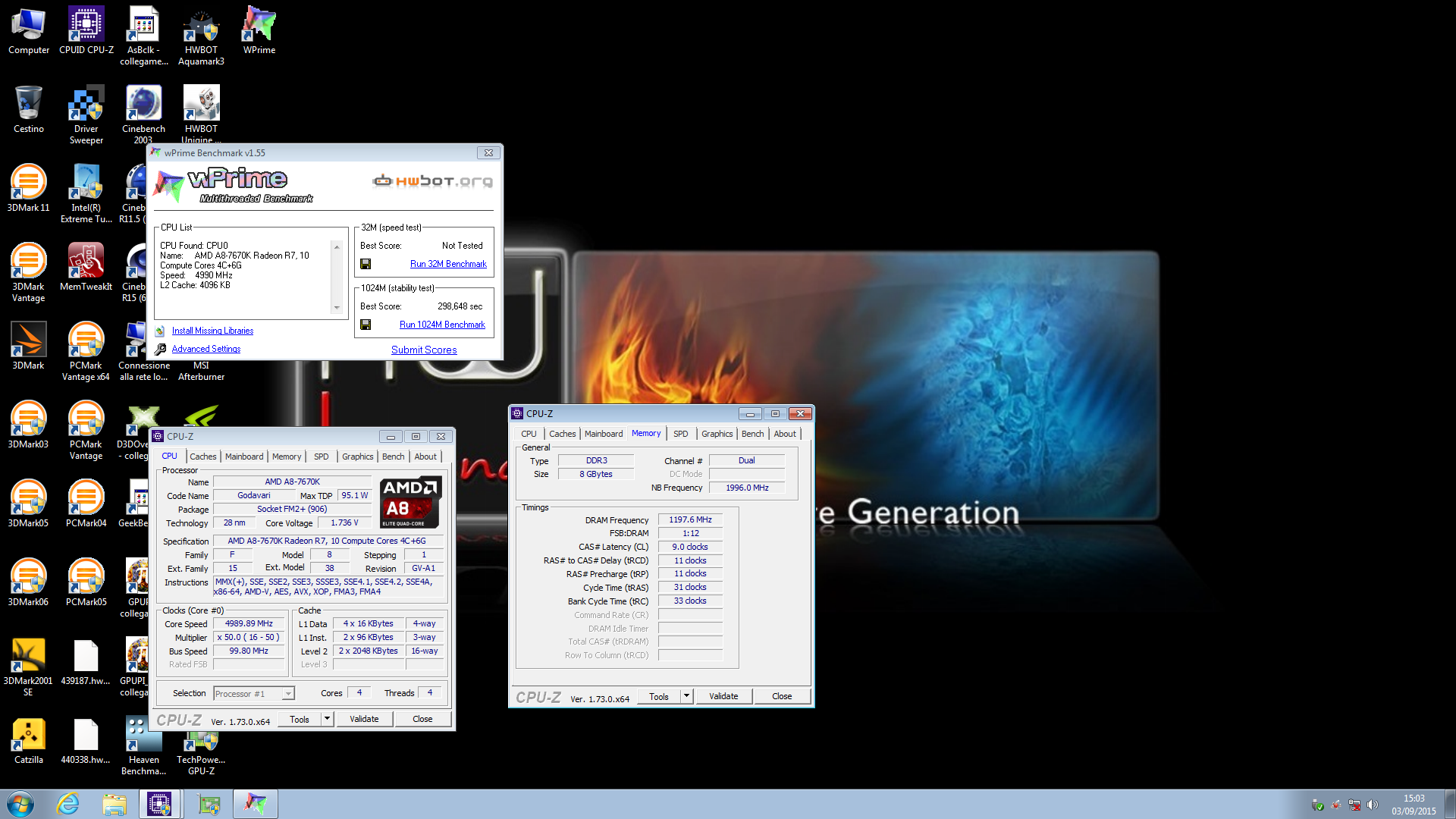
Task: Expand the Tools dropdown arrow in right CPU-Z
Action: tap(686, 696)
